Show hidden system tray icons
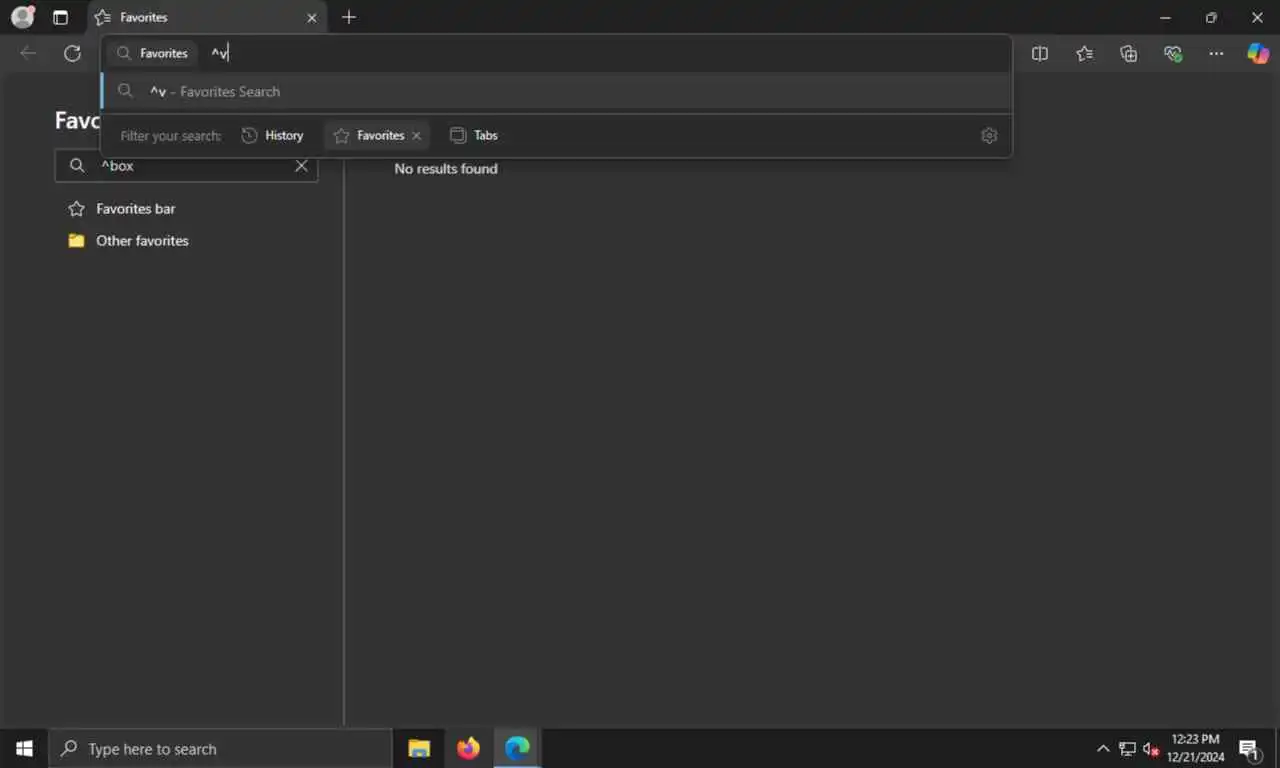 [1103, 748]
